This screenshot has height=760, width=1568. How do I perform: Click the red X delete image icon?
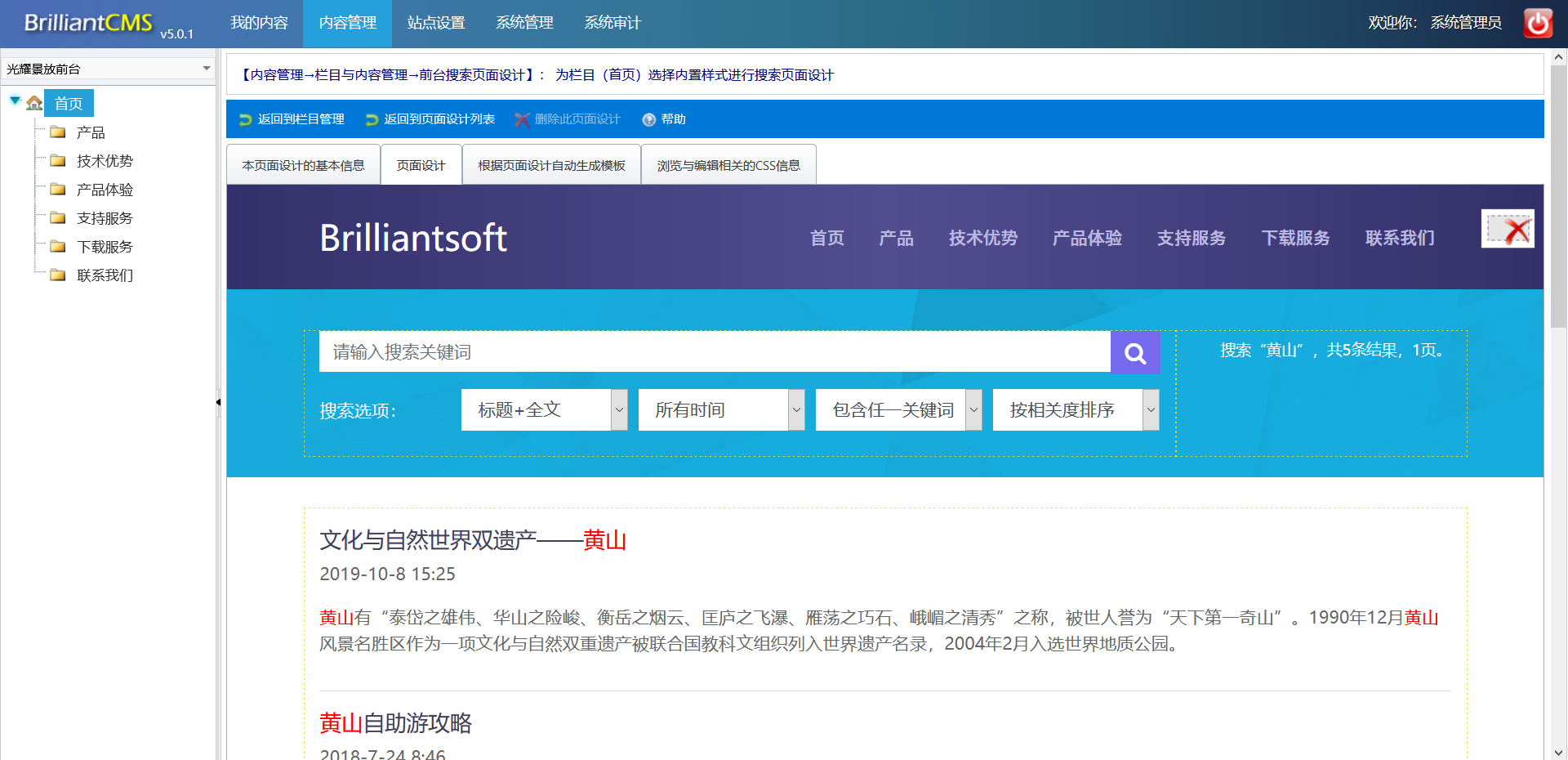1508,230
